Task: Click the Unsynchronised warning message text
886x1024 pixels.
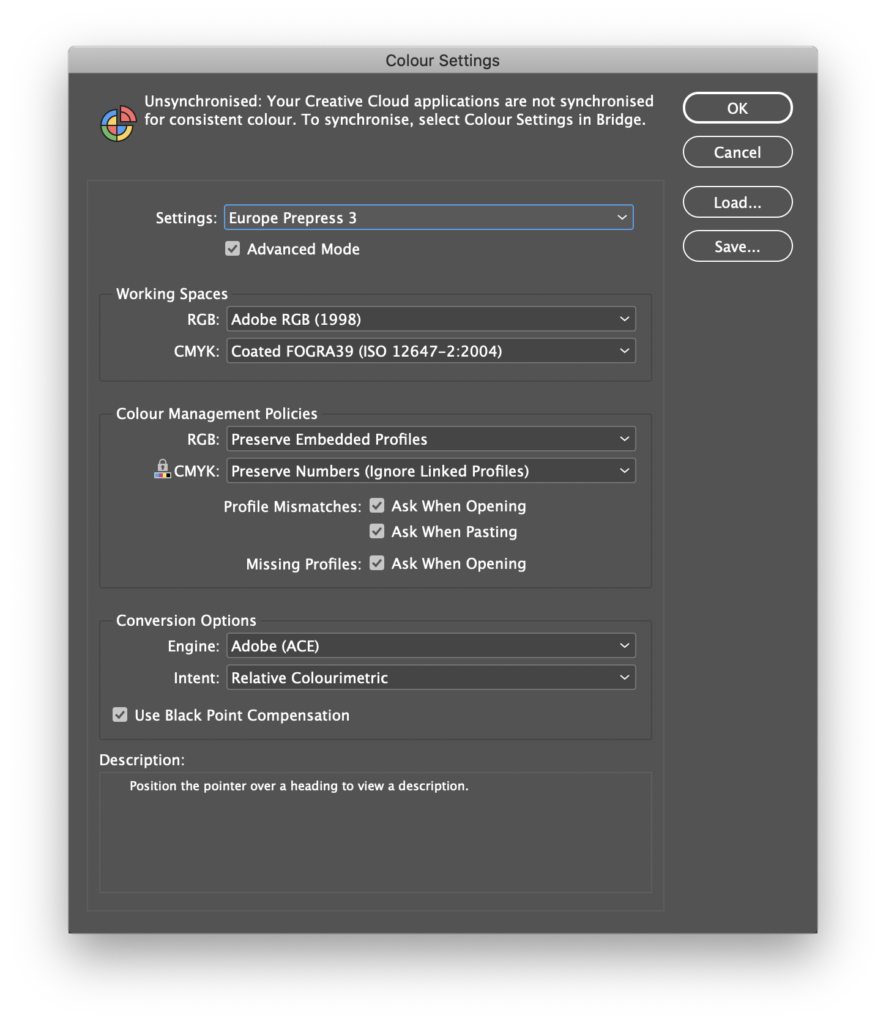Action: click(x=398, y=110)
